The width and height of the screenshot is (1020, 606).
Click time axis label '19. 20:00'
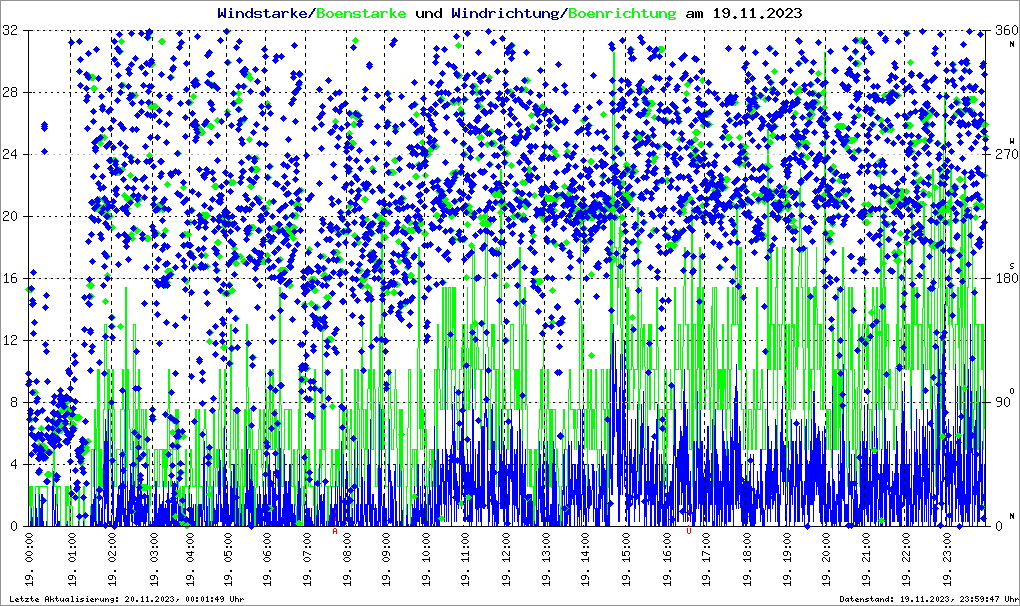click(826, 559)
